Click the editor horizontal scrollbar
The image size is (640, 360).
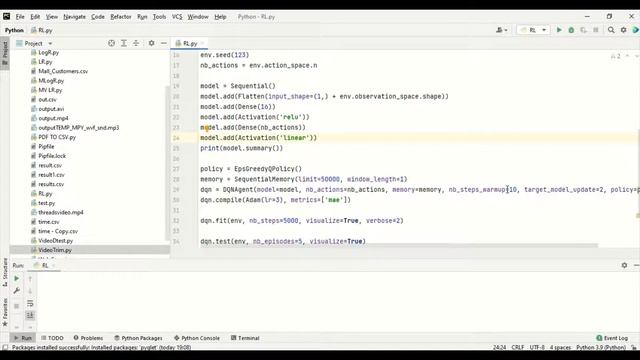(399, 245)
